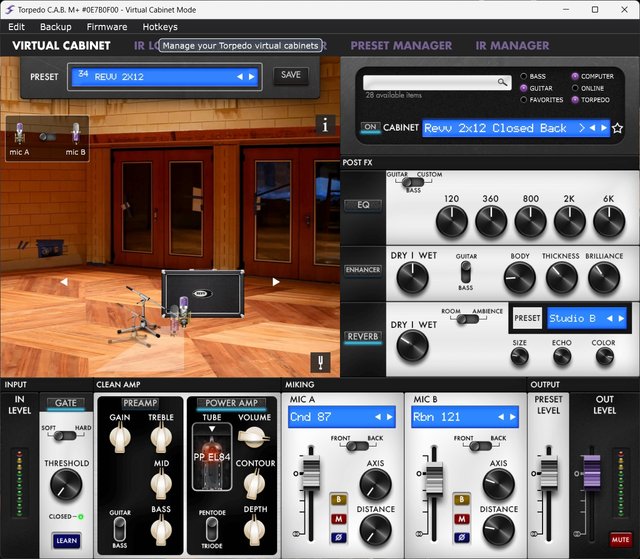The image size is (640, 559).
Task: Select the mic A microphone icon
Action: (x=19, y=134)
